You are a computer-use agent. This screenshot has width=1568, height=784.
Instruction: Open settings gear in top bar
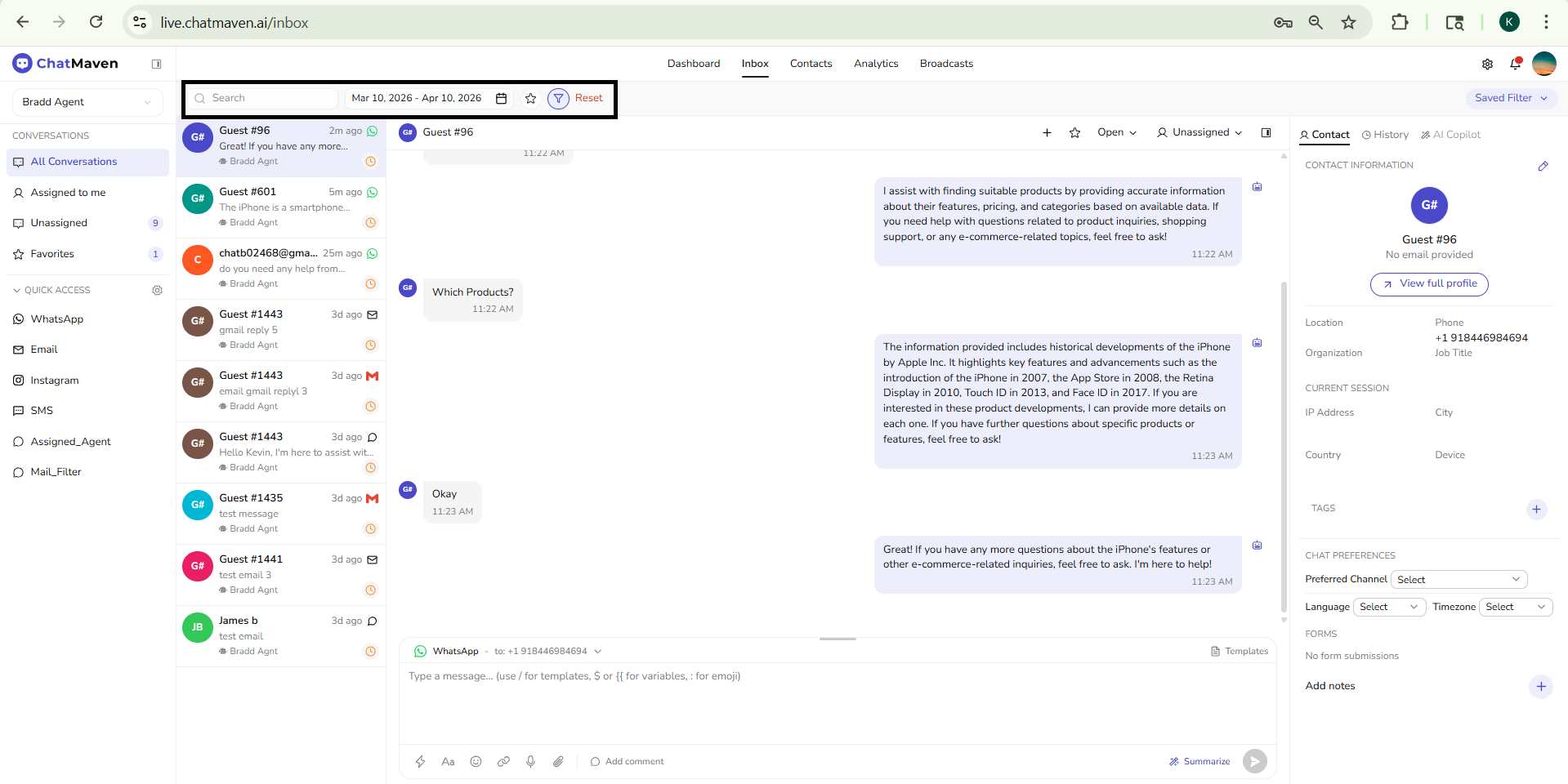pos(1487,64)
